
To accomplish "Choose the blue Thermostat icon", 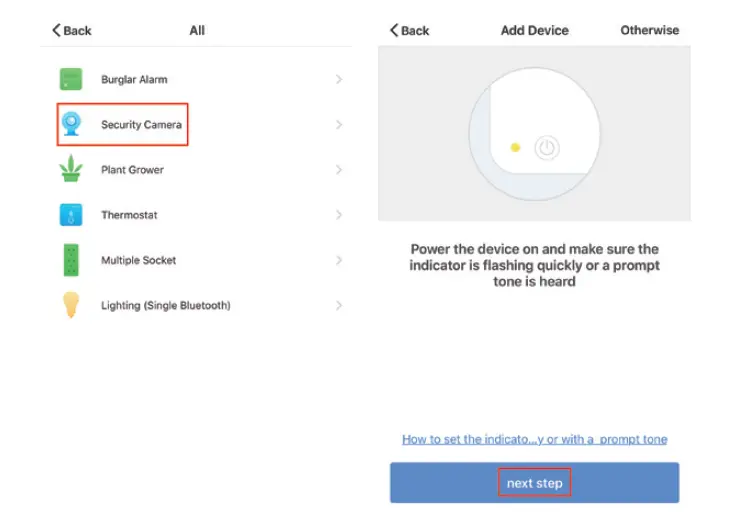I will pyautogui.click(x=71, y=214).
